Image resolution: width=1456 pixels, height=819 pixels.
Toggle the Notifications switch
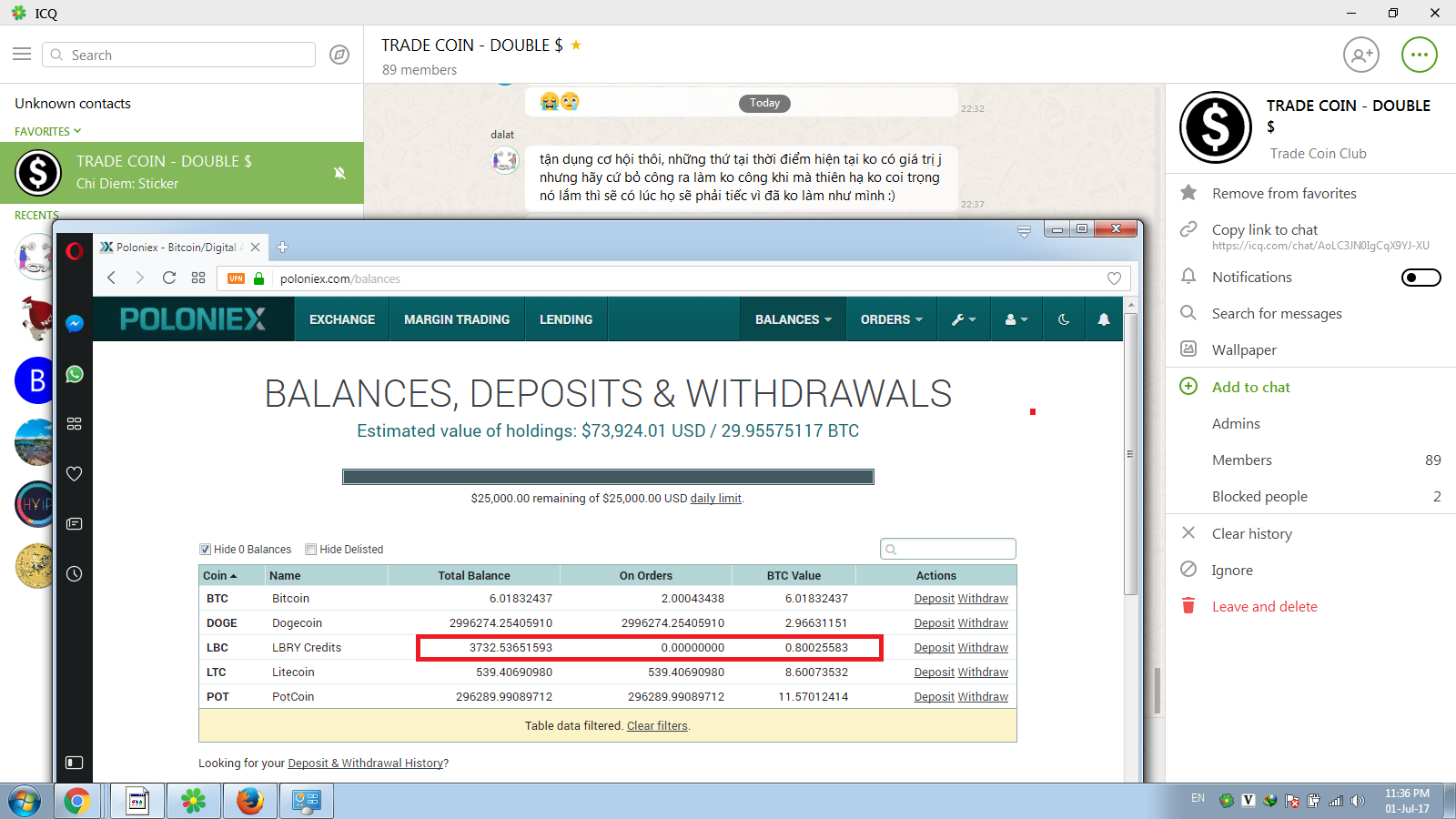[x=1421, y=278]
